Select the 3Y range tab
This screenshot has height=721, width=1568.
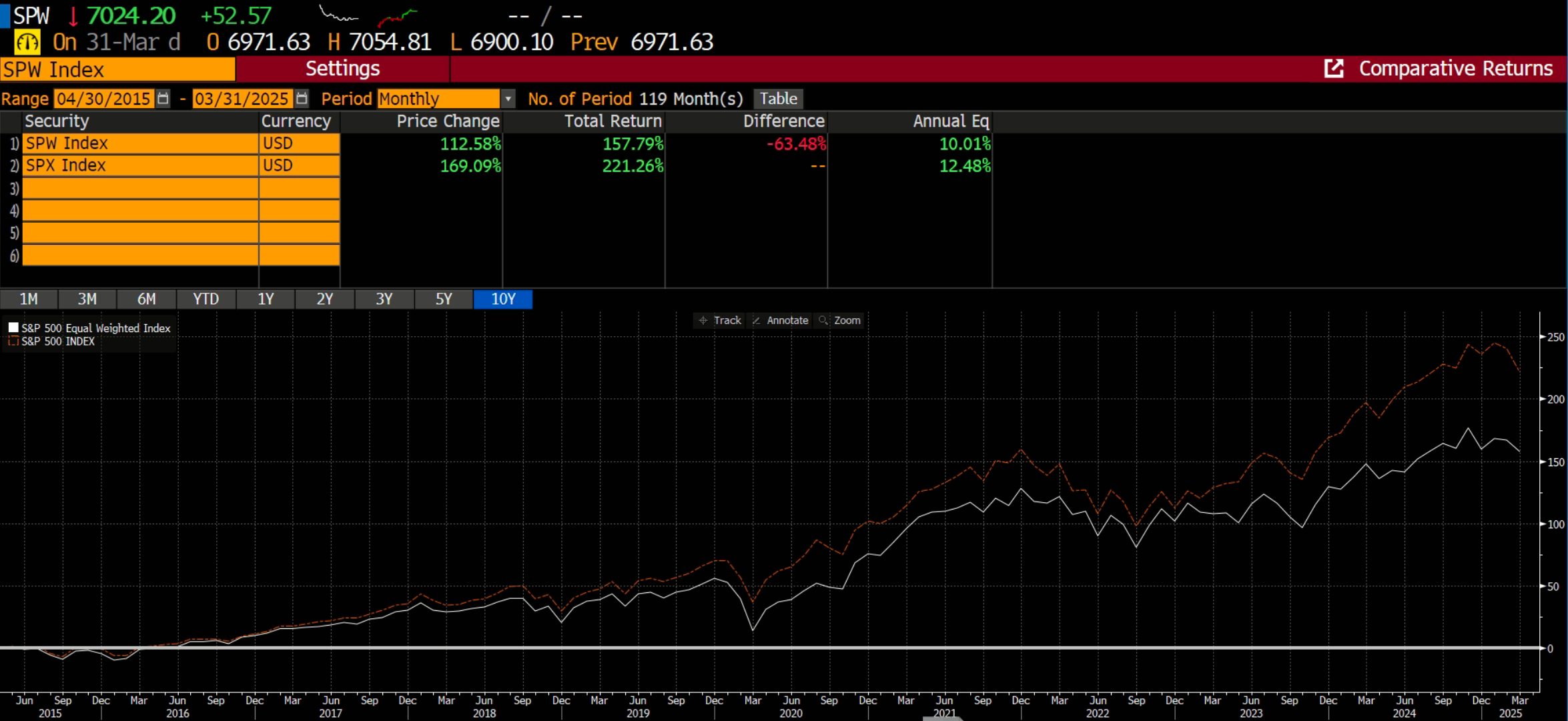[x=384, y=299]
